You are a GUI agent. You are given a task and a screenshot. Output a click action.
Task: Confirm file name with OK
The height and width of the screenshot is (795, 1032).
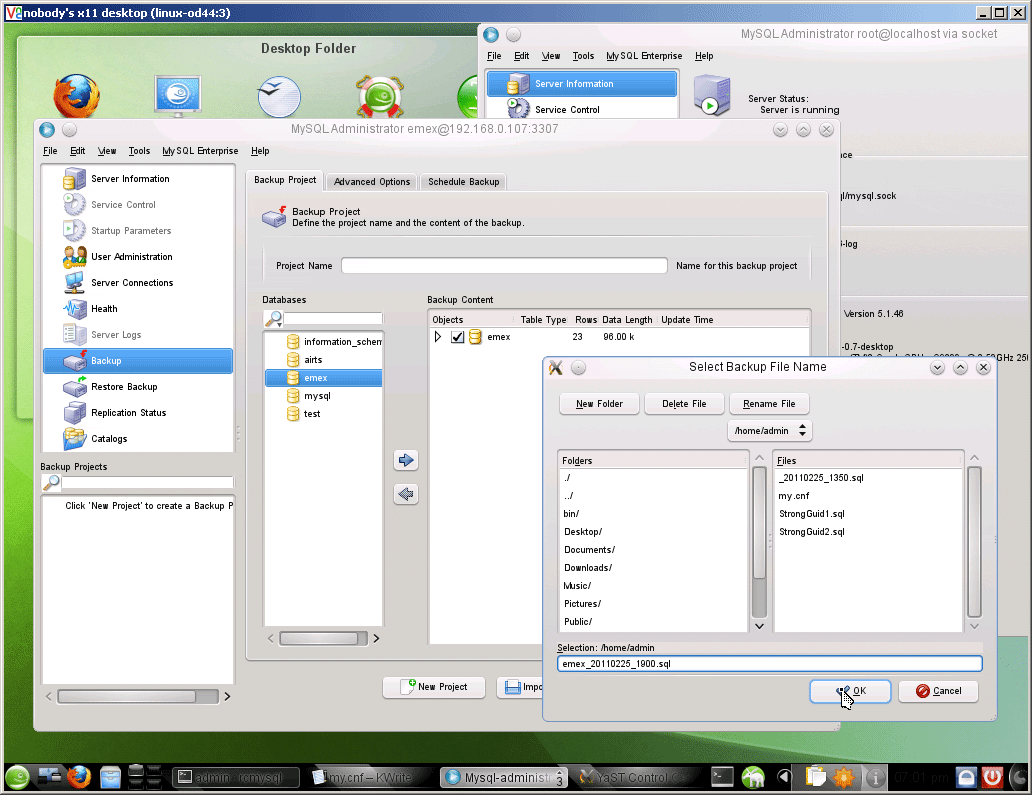tap(850, 691)
